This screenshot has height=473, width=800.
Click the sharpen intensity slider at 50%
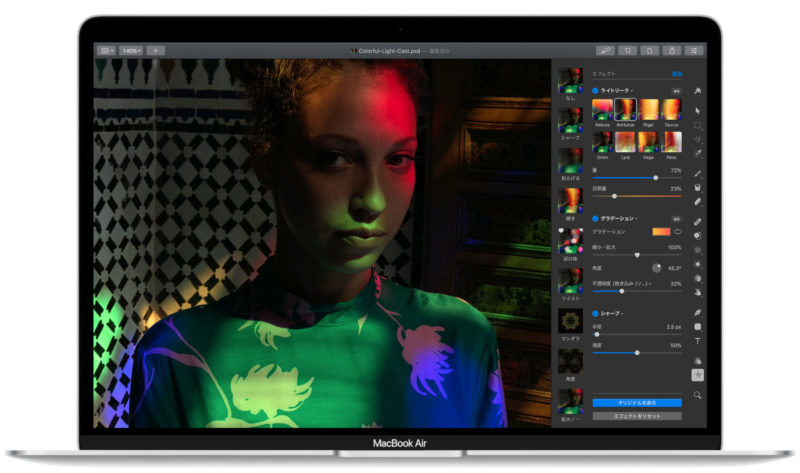click(x=637, y=353)
